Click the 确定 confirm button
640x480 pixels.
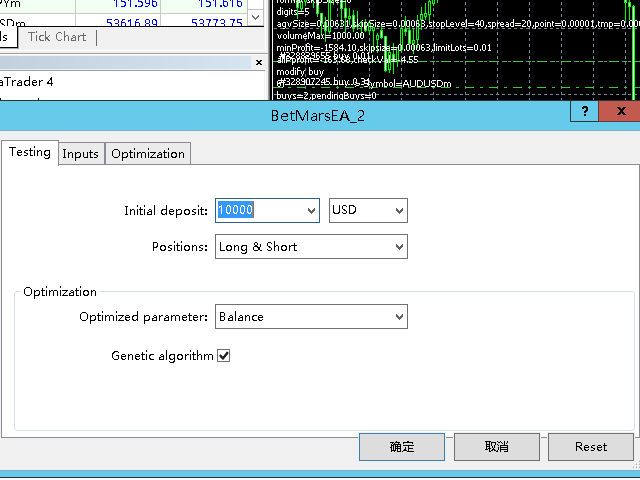(x=402, y=447)
